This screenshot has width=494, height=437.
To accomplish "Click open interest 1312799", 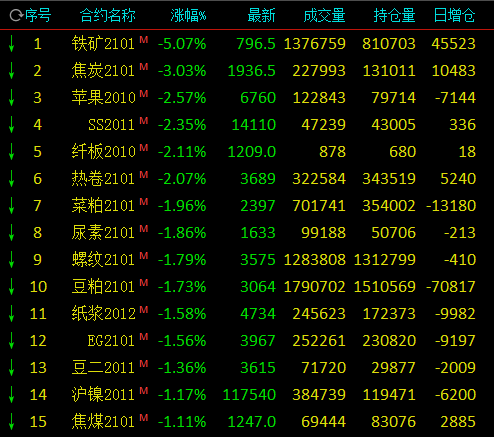I will coord(385,260).
